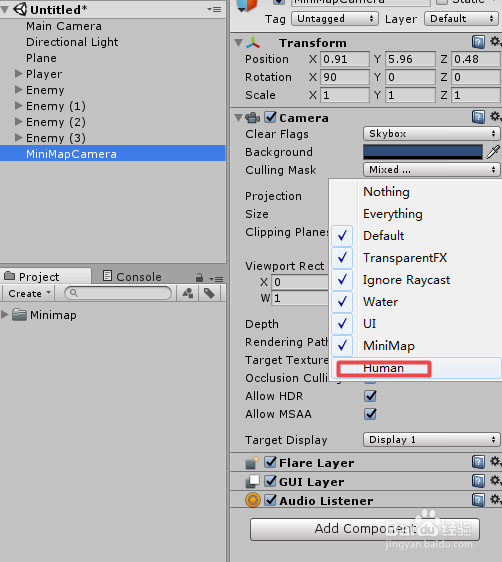Uncheck the Allow HDR checkbox
502x562 pixels.
click(370, 396)
